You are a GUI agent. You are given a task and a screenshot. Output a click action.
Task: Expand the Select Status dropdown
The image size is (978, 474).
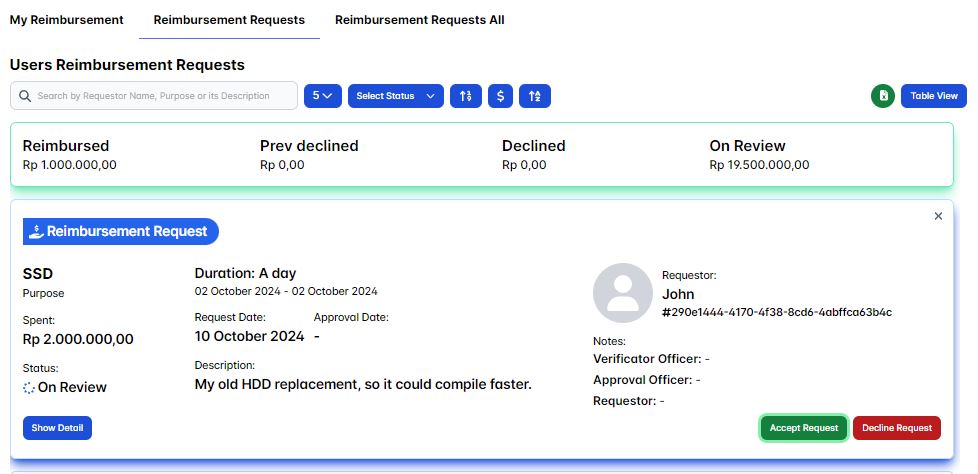397,96
